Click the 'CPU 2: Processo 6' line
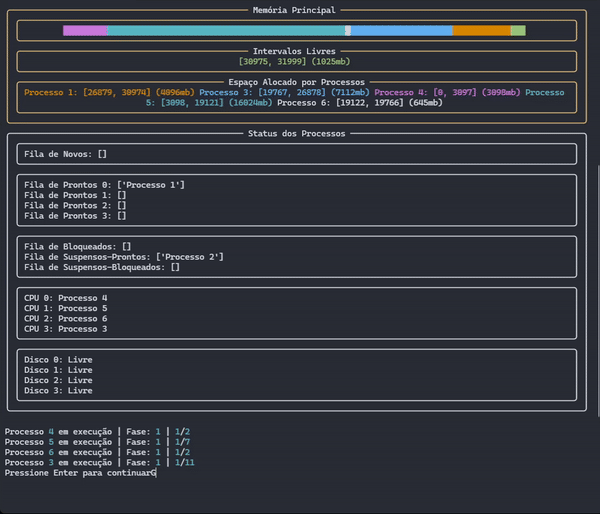 point(66,319)
